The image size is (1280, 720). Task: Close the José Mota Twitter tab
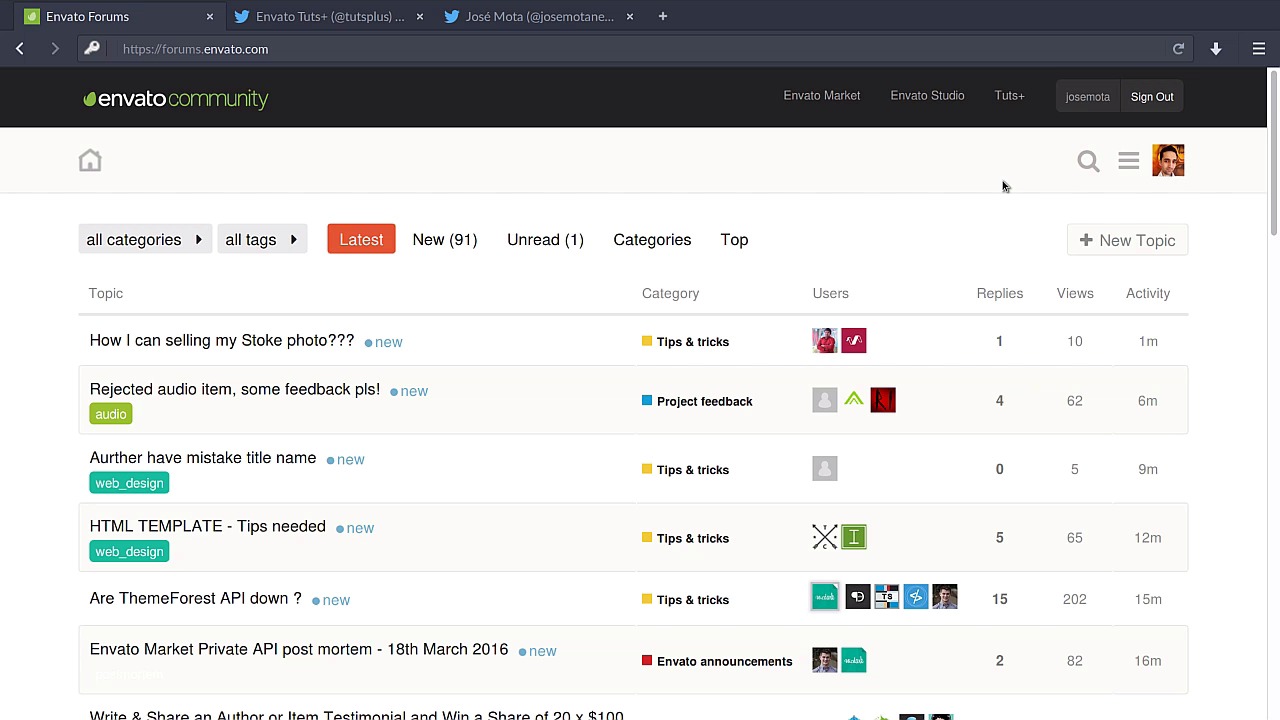[630, 16]
